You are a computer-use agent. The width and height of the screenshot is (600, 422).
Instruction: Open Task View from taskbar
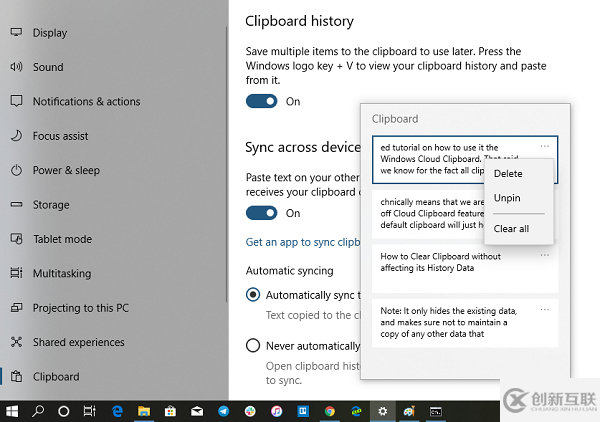point(90,412)
